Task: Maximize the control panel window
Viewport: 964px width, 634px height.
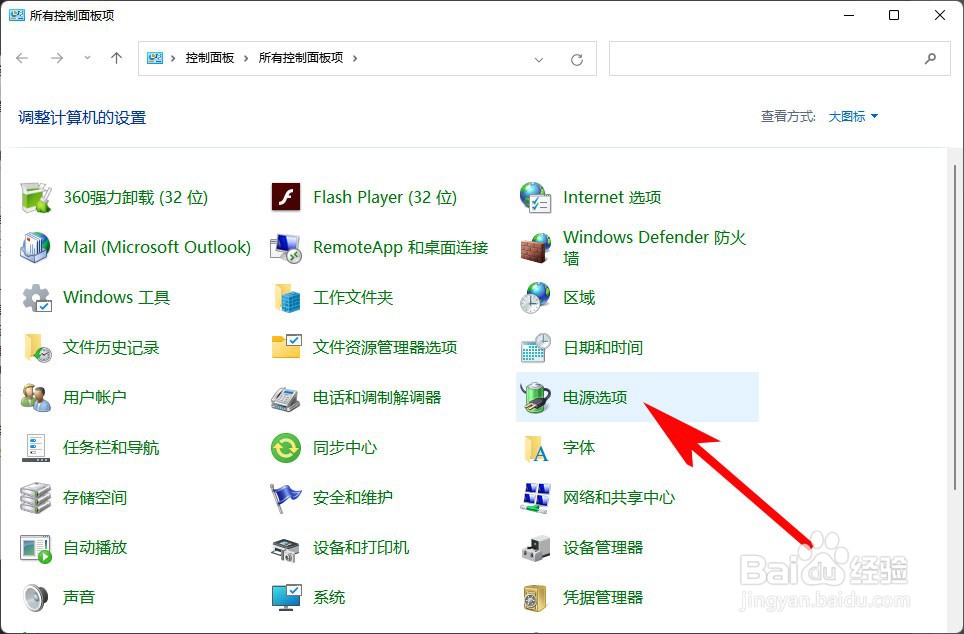Action: coord(895,15)
